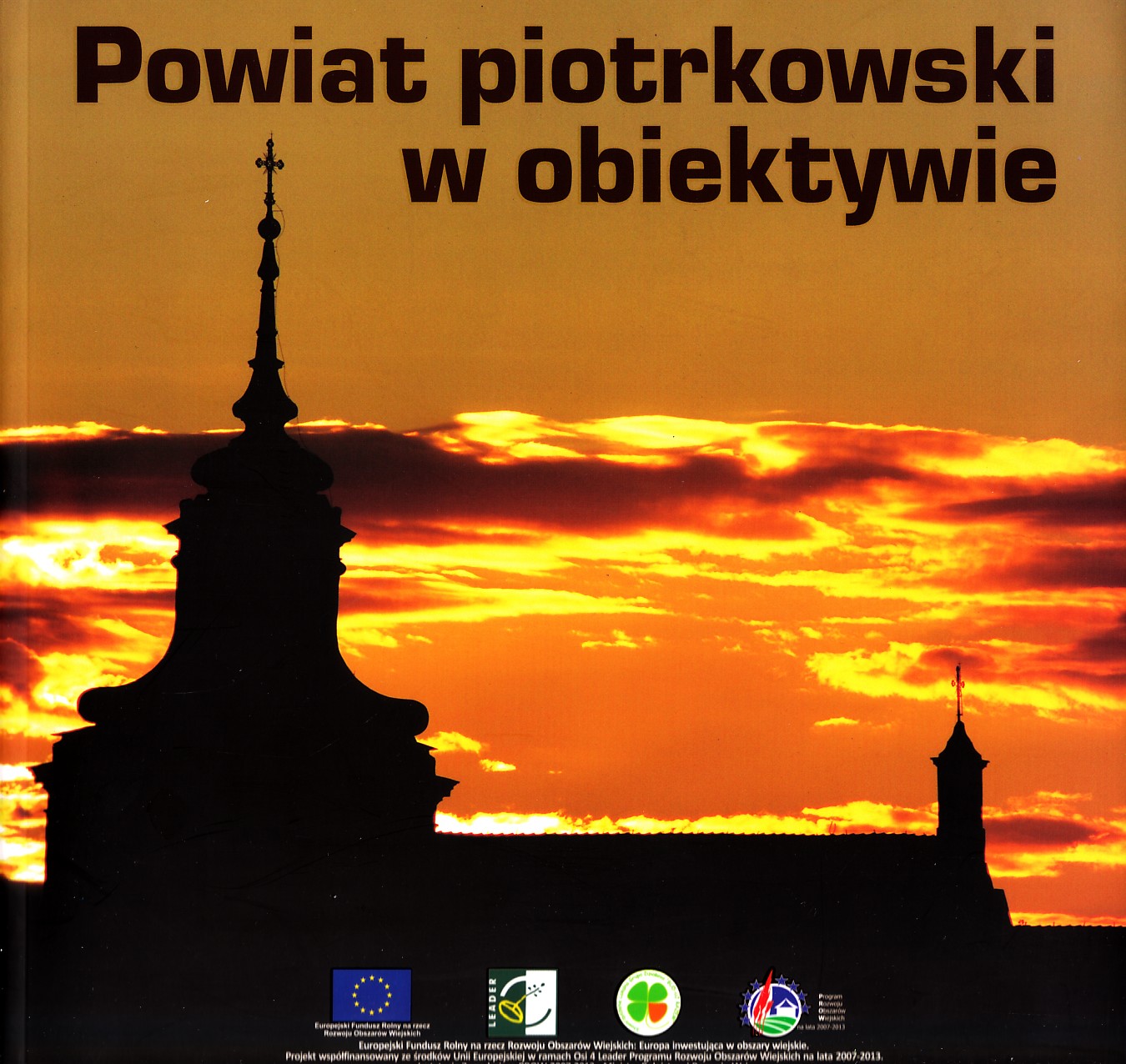Screen dimensions: 1126x1064
Task: Click the caption under the EU flag
Action: (x=371, y=1029)
